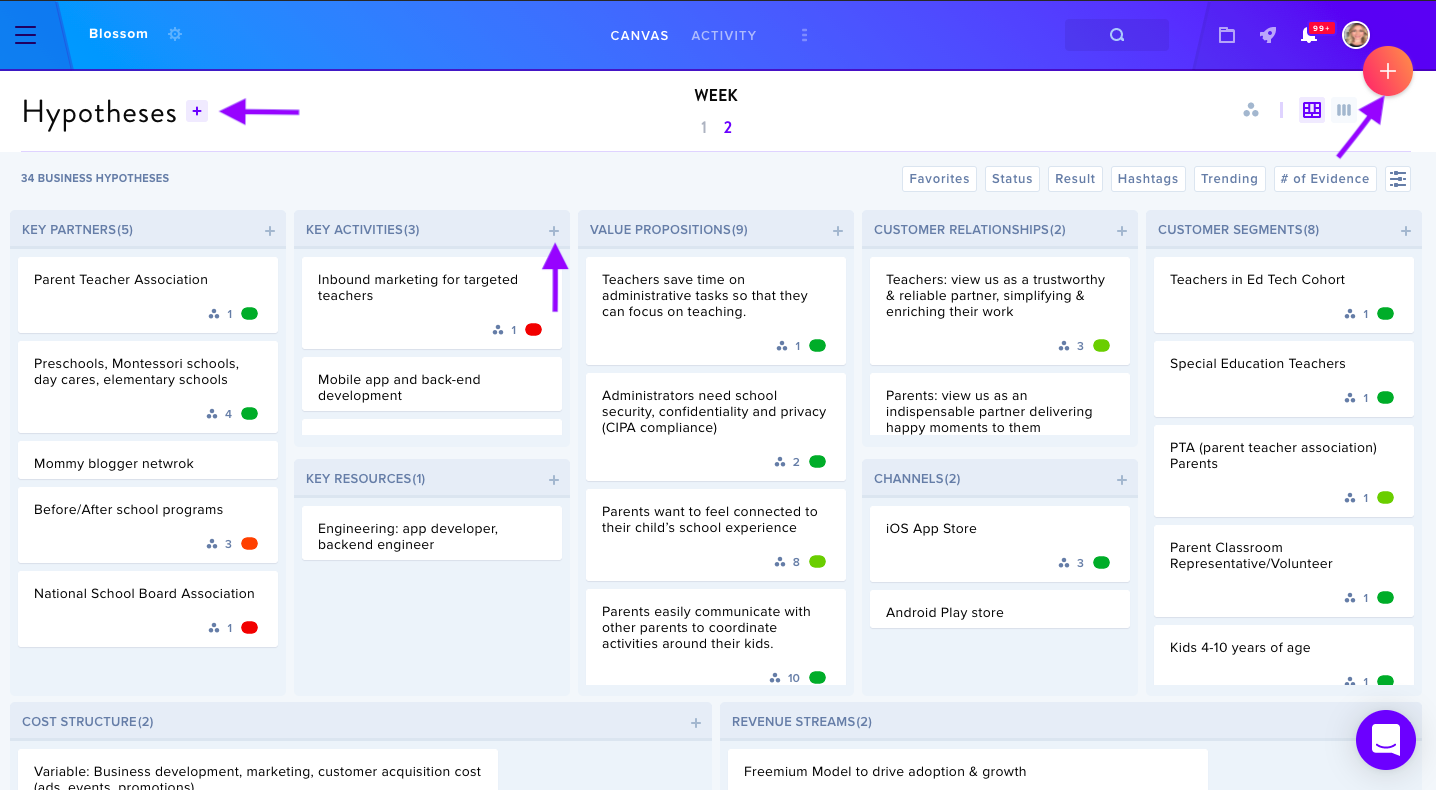Open Inbound marketing for targeted teachers card

point(432,303)
